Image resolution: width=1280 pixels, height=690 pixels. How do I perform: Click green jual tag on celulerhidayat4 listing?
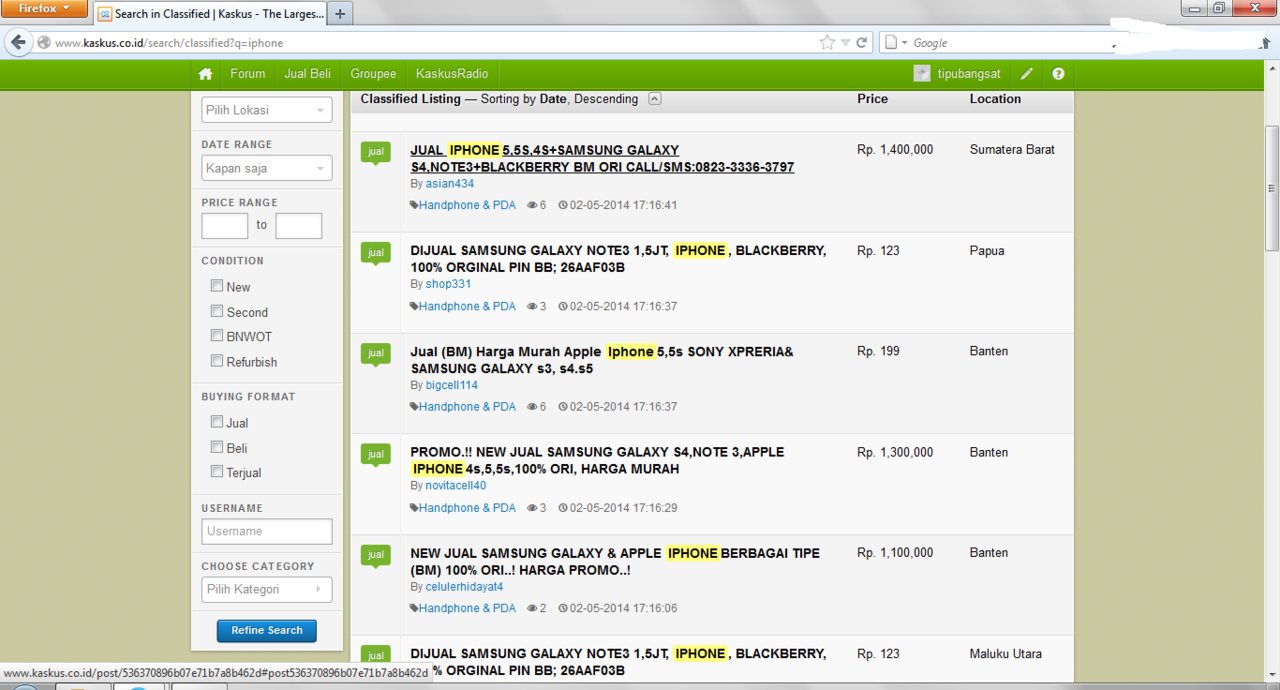tap(376, 555)
